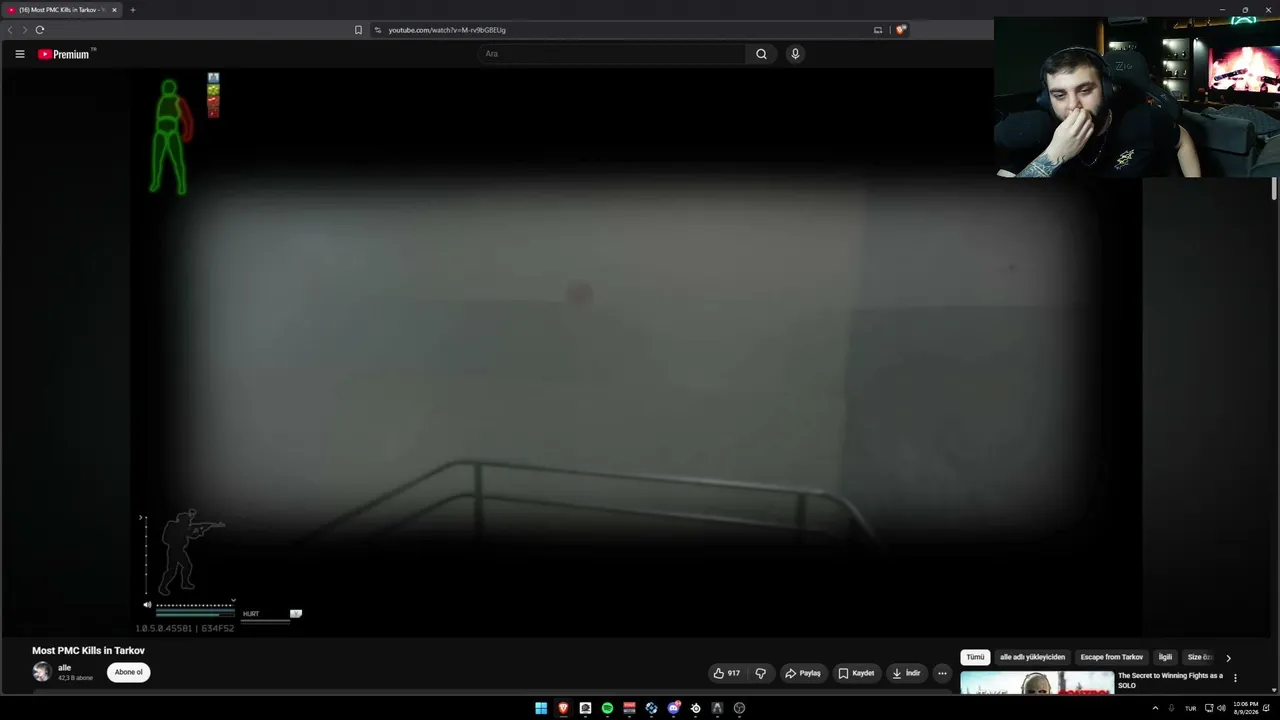Open the YouTube hamburger guide menu
Screen dimensions: 1280x720
click(x=20, y=54)
